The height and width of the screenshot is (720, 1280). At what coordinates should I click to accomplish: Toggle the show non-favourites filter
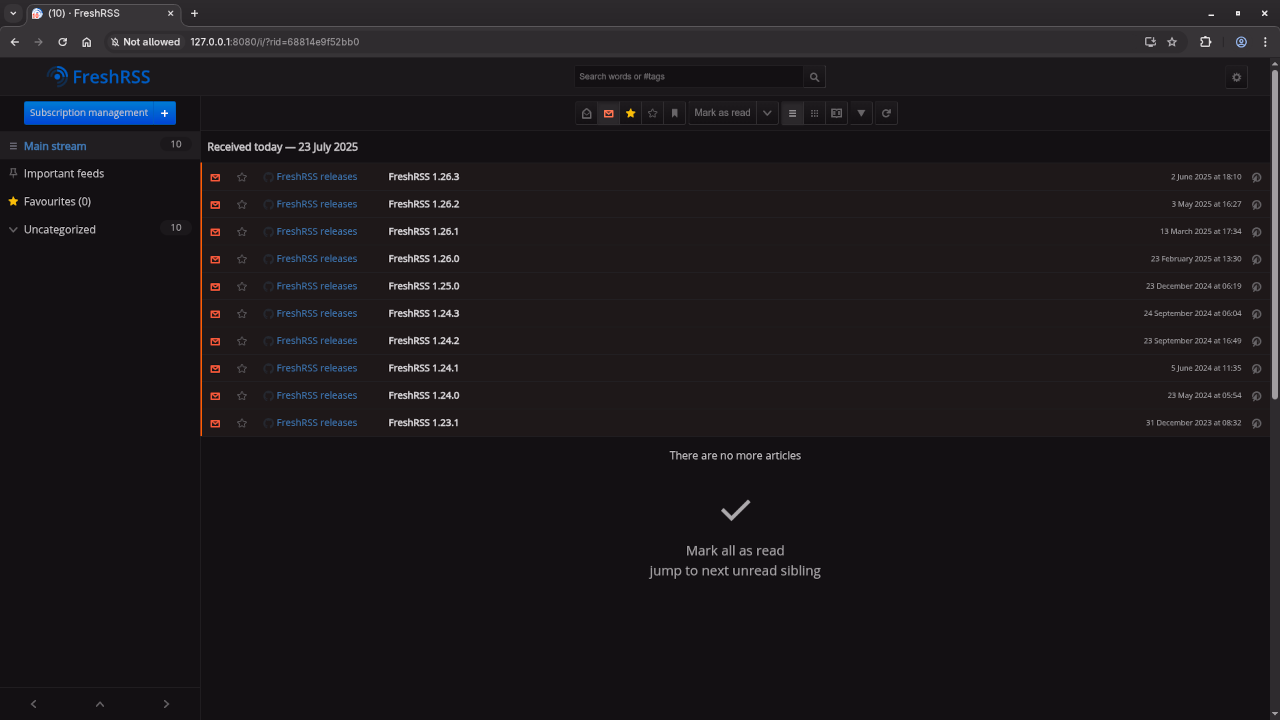point(653,113)
